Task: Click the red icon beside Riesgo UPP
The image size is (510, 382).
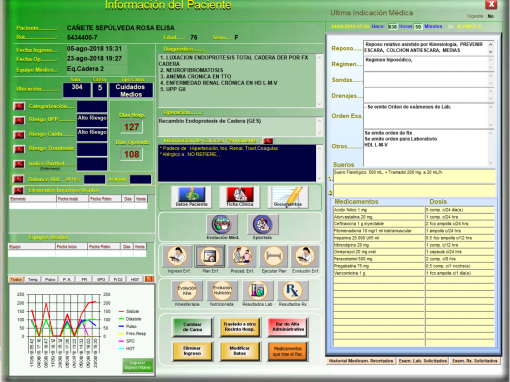Action: pos(19,120)
